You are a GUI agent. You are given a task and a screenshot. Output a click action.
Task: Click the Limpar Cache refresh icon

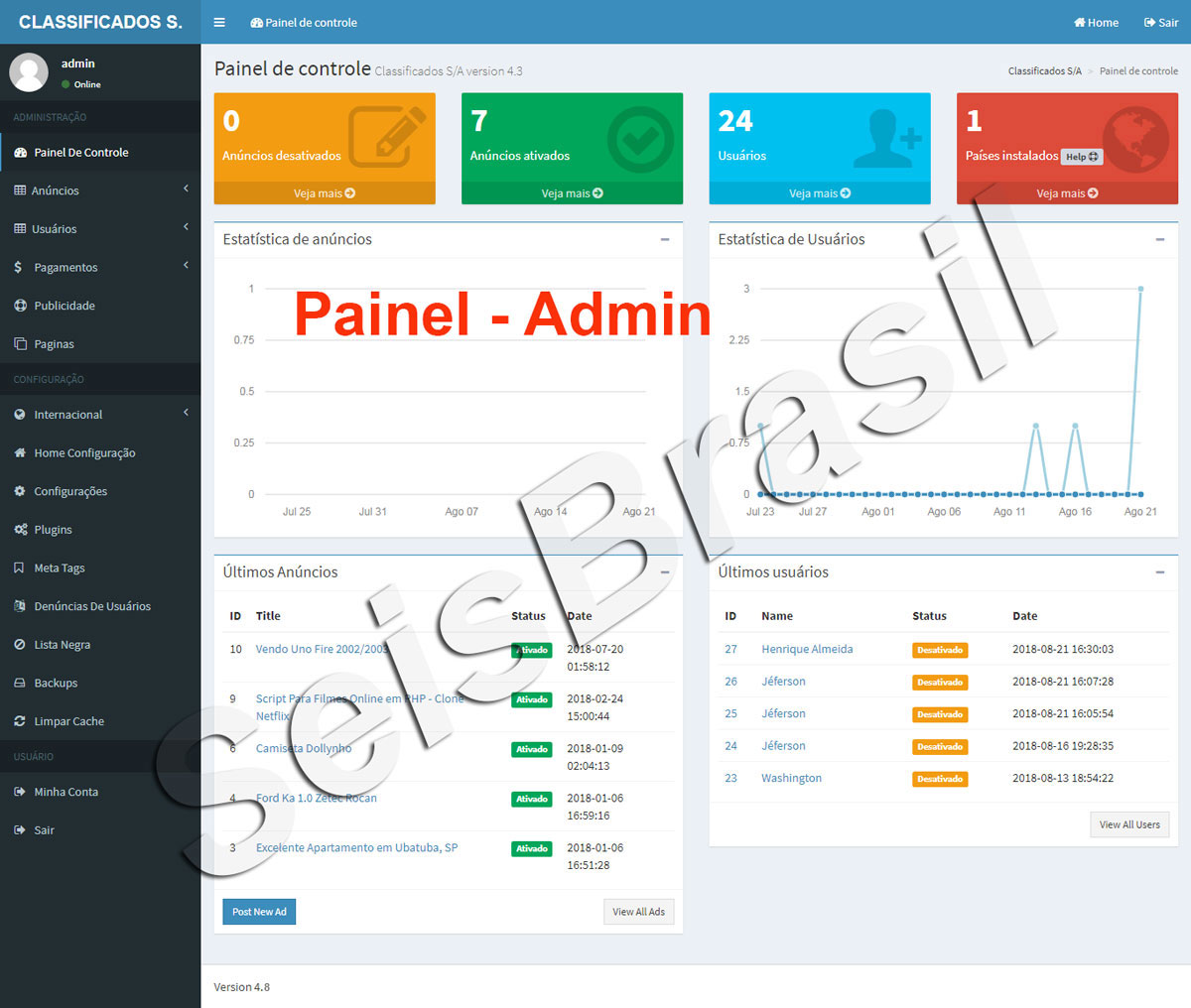tap(20, 721)
